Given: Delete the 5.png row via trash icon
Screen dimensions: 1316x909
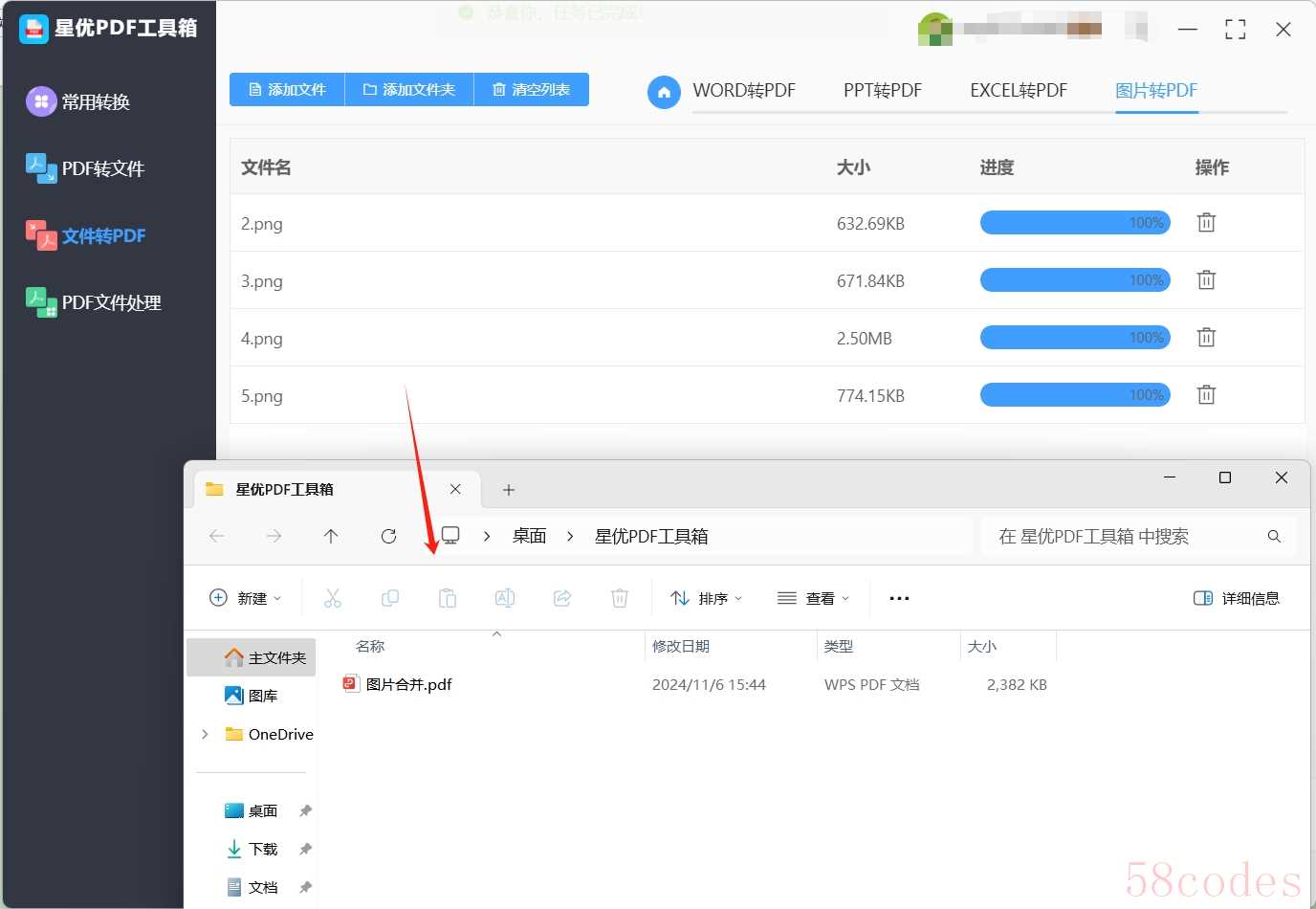Looking at the screenshot, I should [x=1206, y=395].
